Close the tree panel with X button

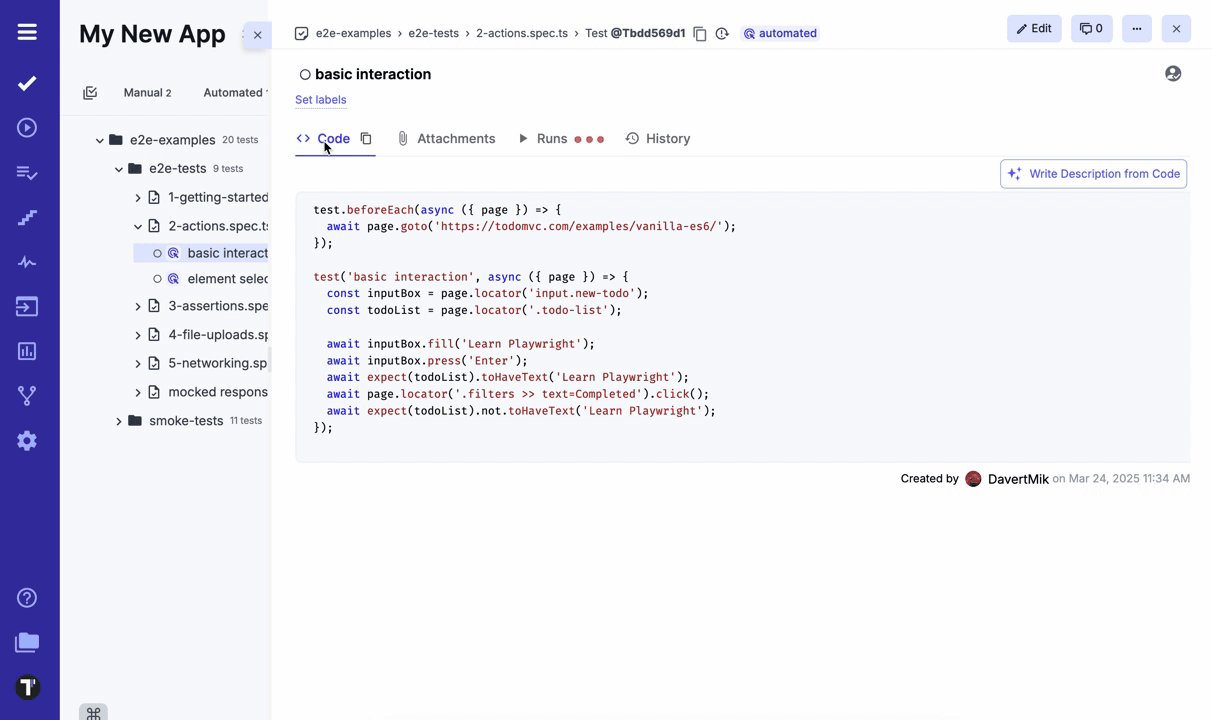tap(257, 35)
